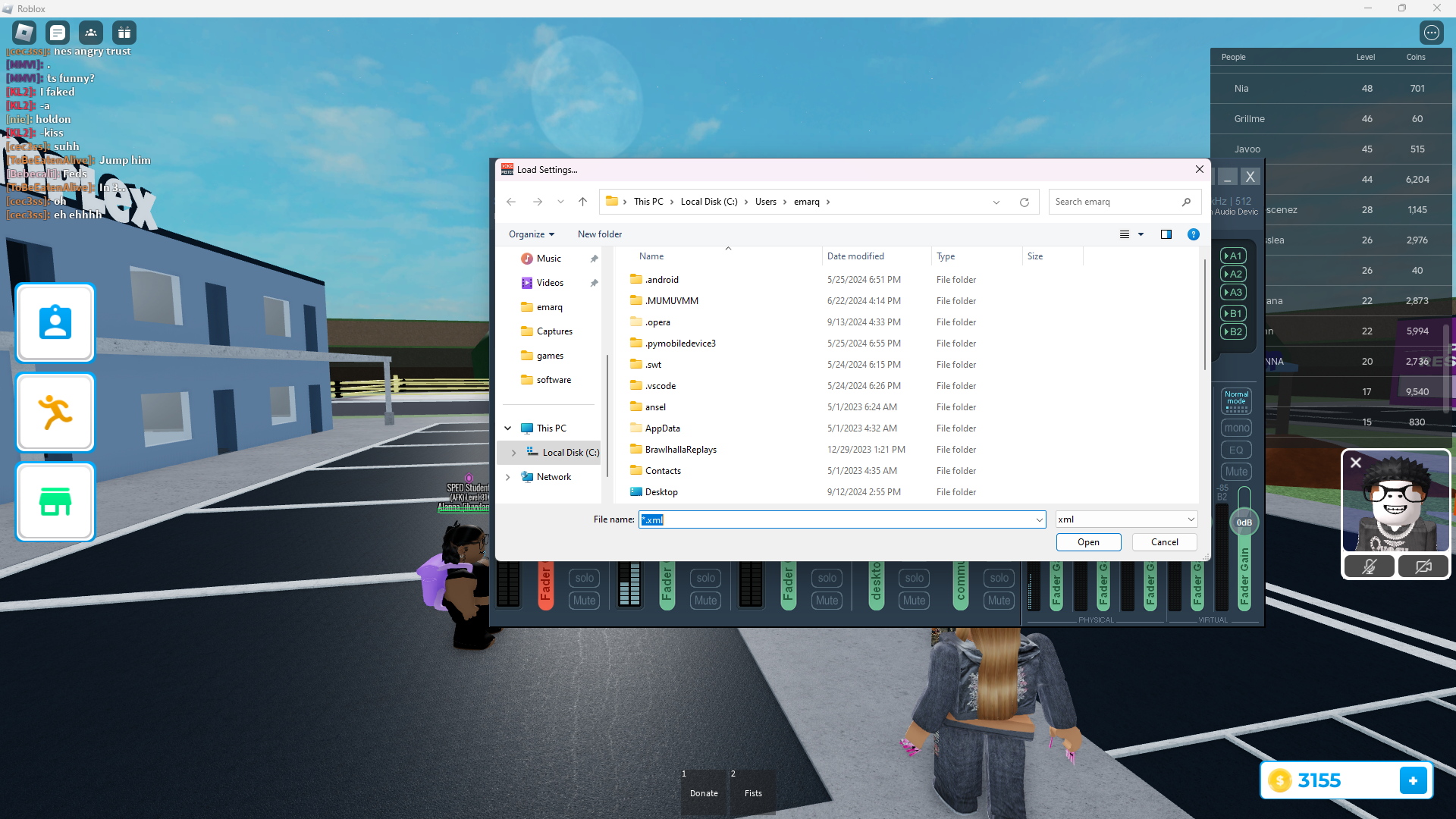
Task: Open the gift box icon in top bar
Action: tap(124, 33)
